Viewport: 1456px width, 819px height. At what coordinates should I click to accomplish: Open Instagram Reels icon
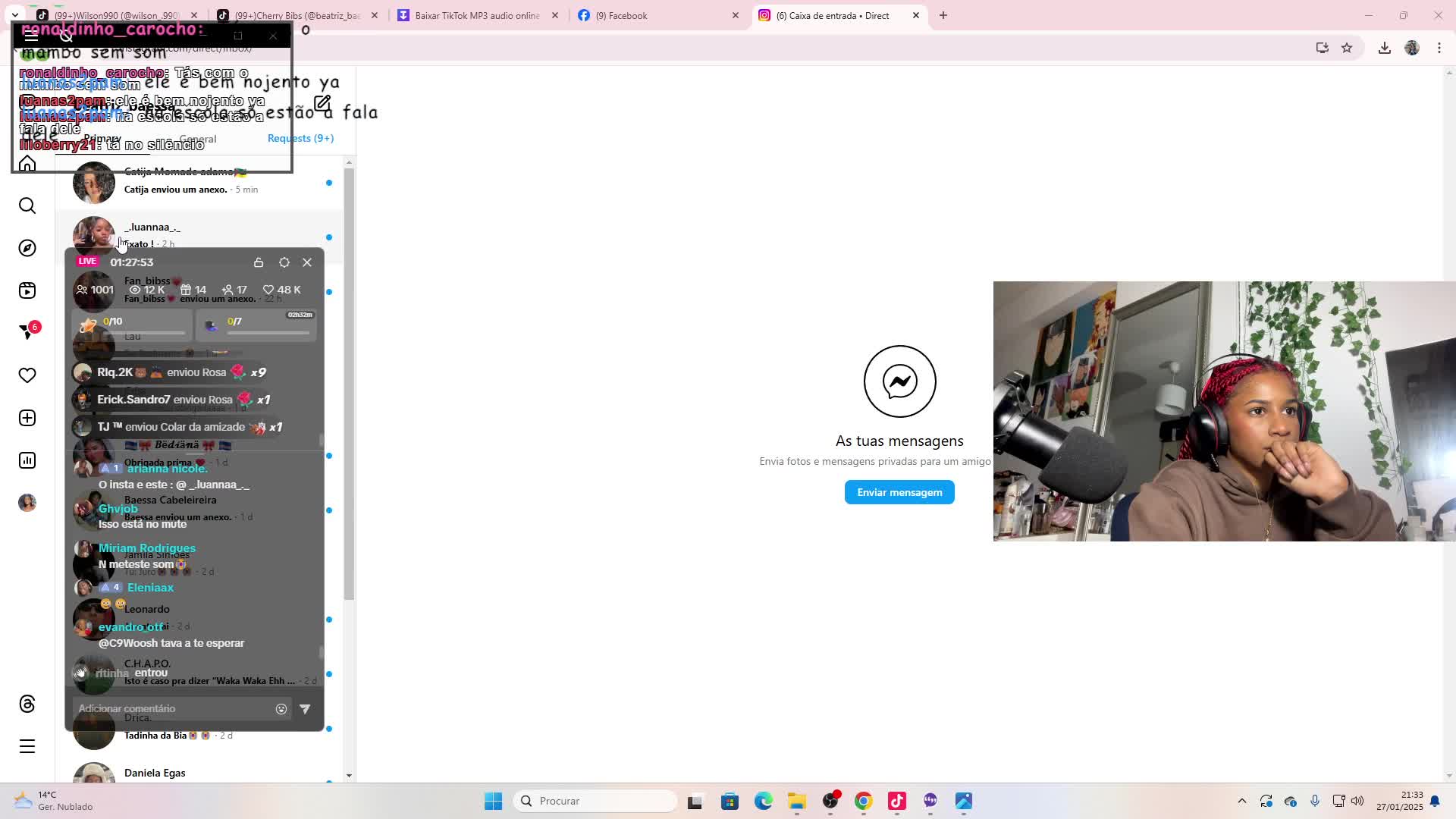coord(27,290)
